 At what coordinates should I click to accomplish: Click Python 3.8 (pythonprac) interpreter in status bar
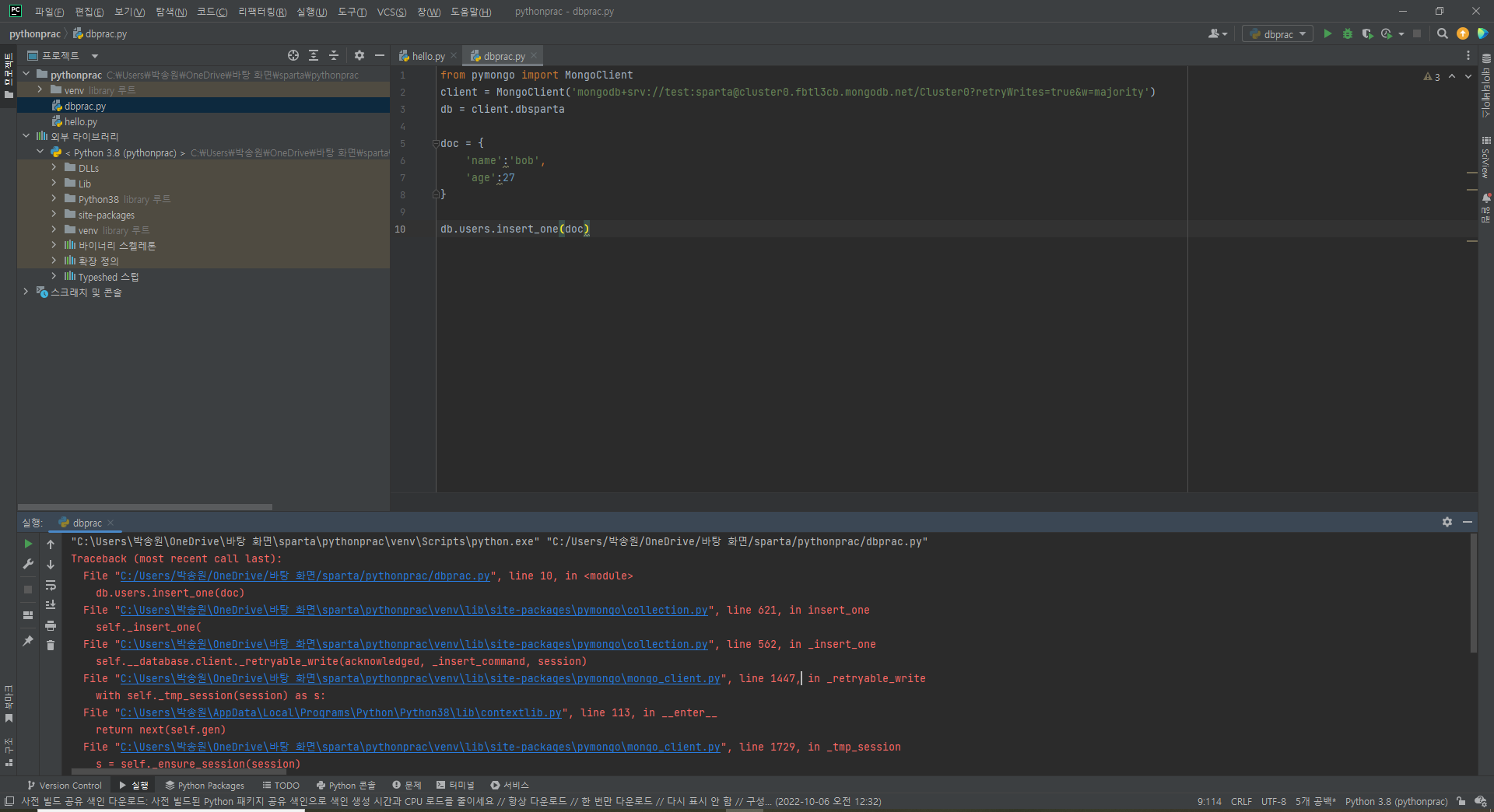[1396, 801]
